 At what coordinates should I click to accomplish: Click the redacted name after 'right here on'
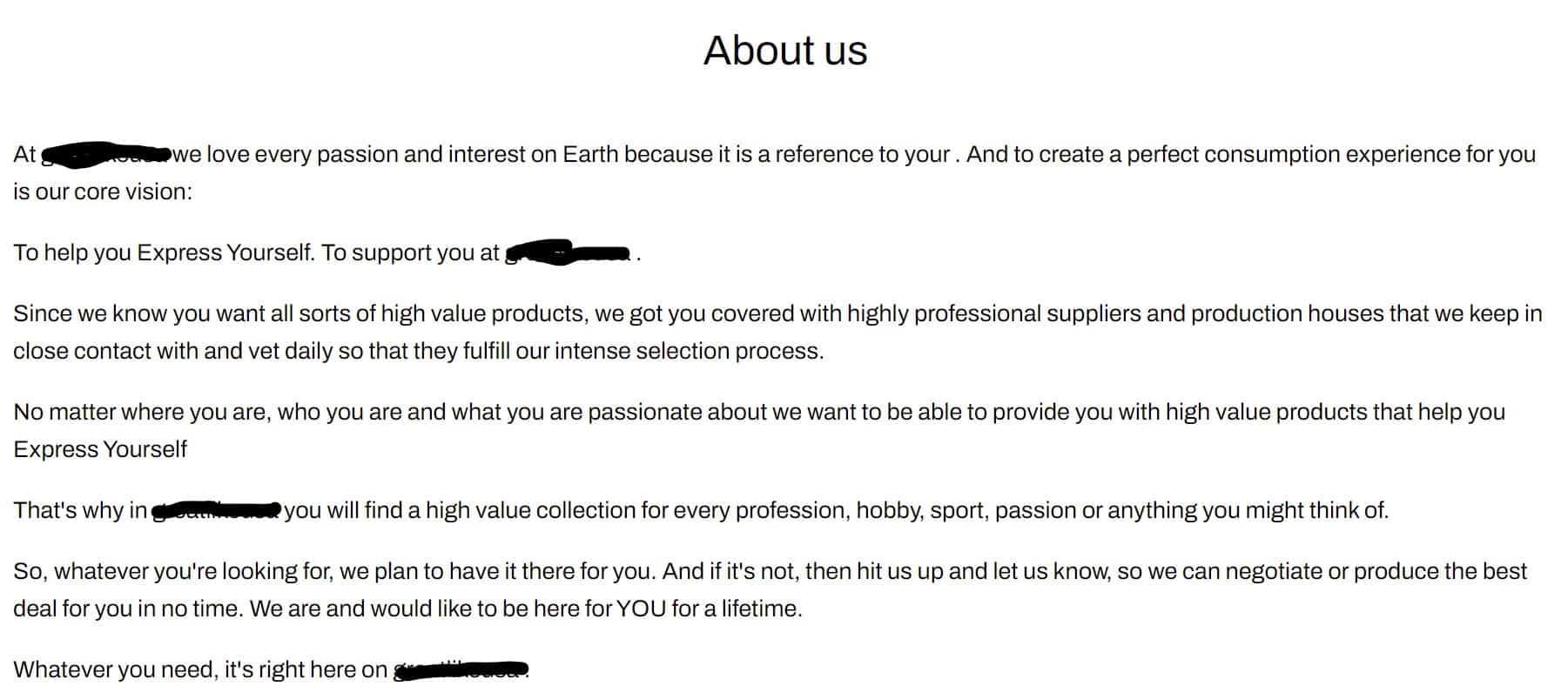(x=461, y=669)
